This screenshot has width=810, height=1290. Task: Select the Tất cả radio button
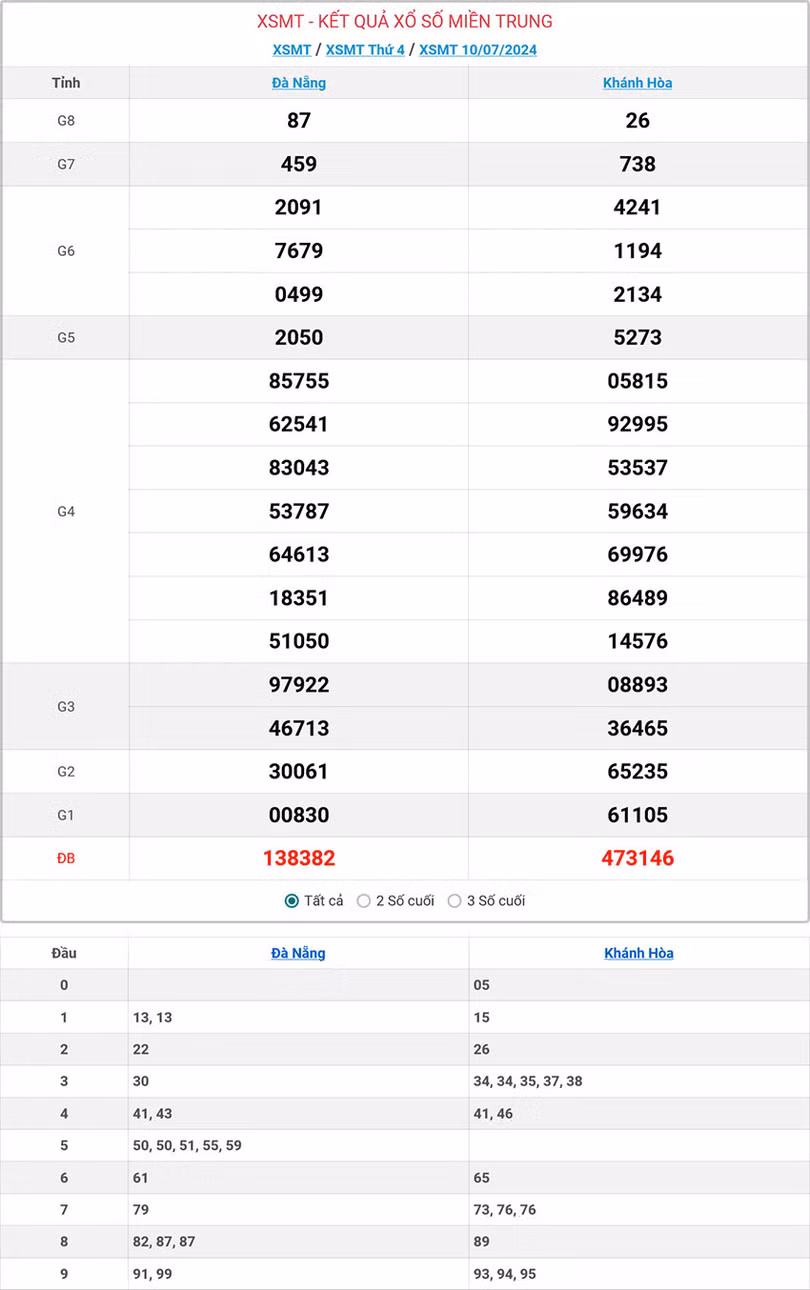click(x=292, y=901)
